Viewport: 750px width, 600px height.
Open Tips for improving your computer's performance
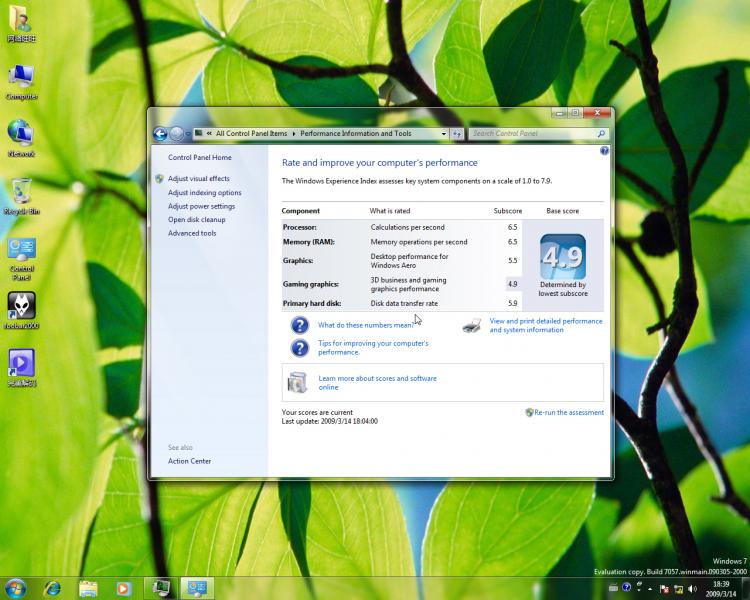click(x=373, y=348)
